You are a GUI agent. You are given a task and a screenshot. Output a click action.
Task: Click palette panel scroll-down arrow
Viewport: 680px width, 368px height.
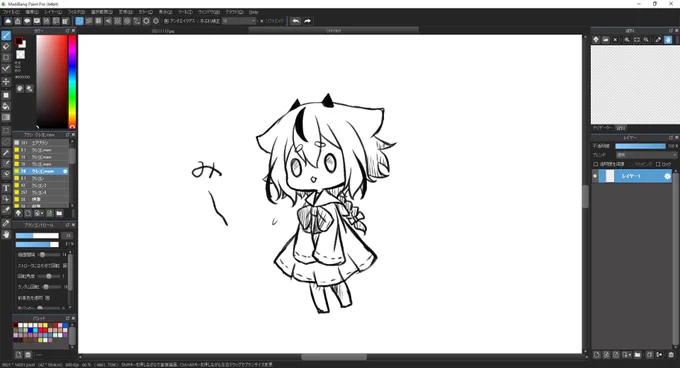coord(72,347)
